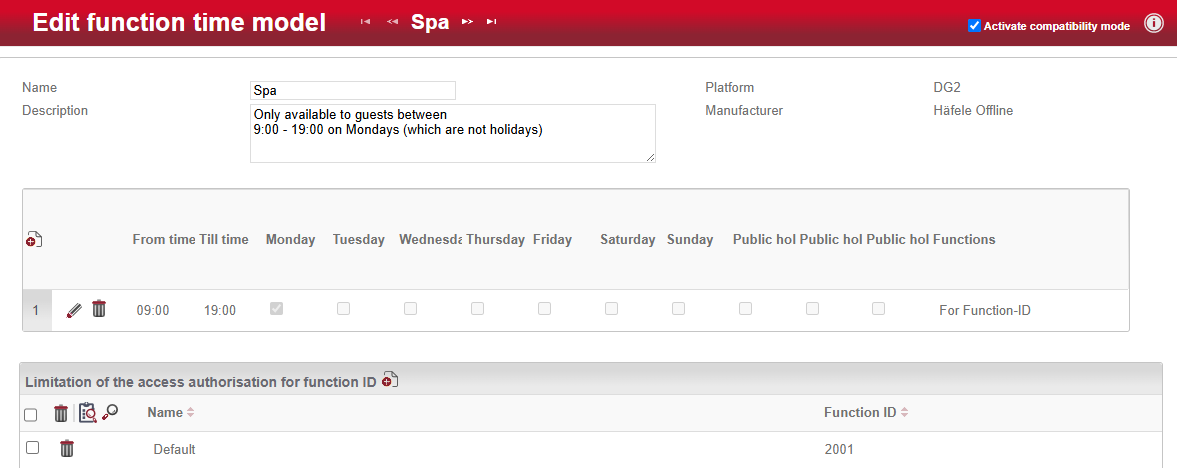Edit time interval row 1 with pencil
Image resolution: width=1177 pixels, height=468 pixels.
tap(74, 310)
